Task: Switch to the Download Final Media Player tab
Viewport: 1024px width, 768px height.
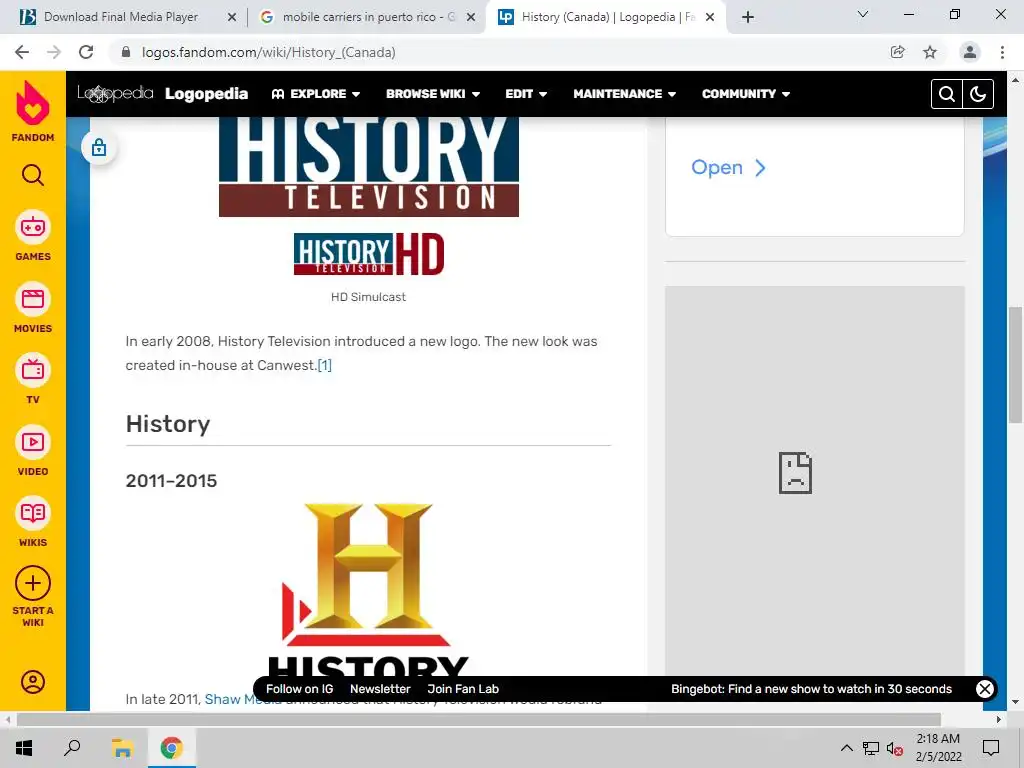Action: click(x=121, y=17)
